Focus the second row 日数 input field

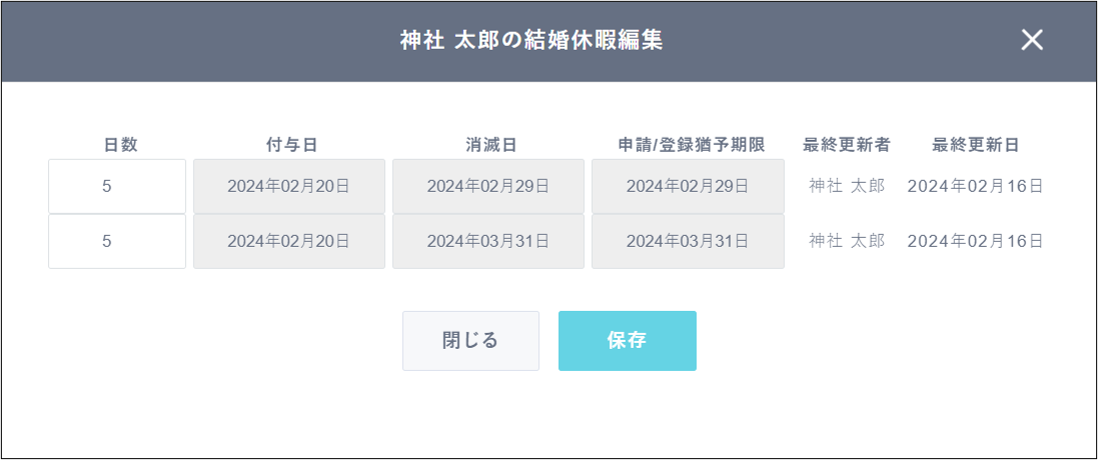click(x=117, y=241)
